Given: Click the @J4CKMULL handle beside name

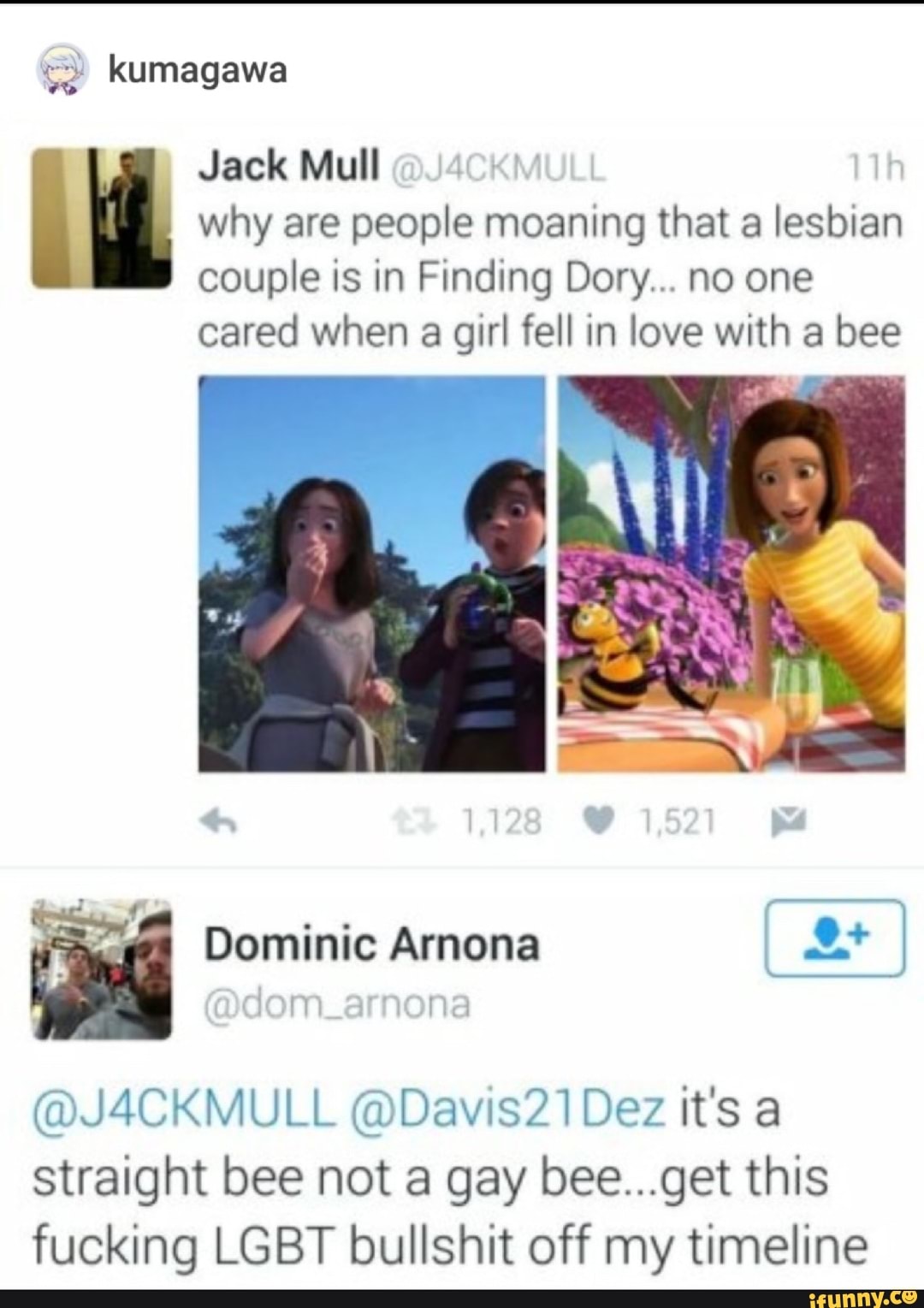Looking at the screenshot, I should 498,168.
